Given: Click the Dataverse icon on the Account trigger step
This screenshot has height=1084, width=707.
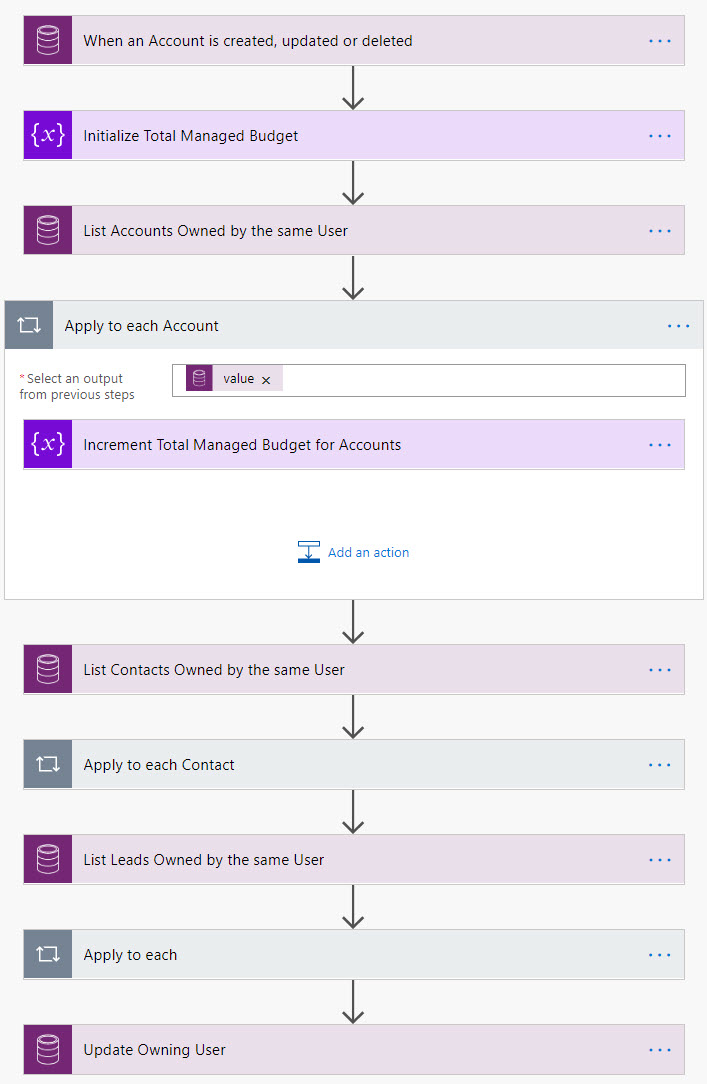Looking at the screenshot, I should (x=48, y=41).
